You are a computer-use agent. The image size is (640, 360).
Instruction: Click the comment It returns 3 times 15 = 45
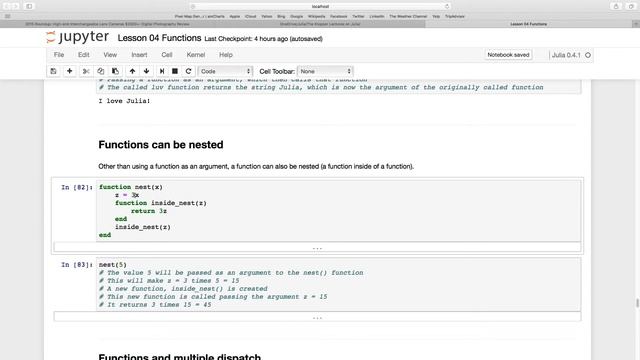click(155, 304)
